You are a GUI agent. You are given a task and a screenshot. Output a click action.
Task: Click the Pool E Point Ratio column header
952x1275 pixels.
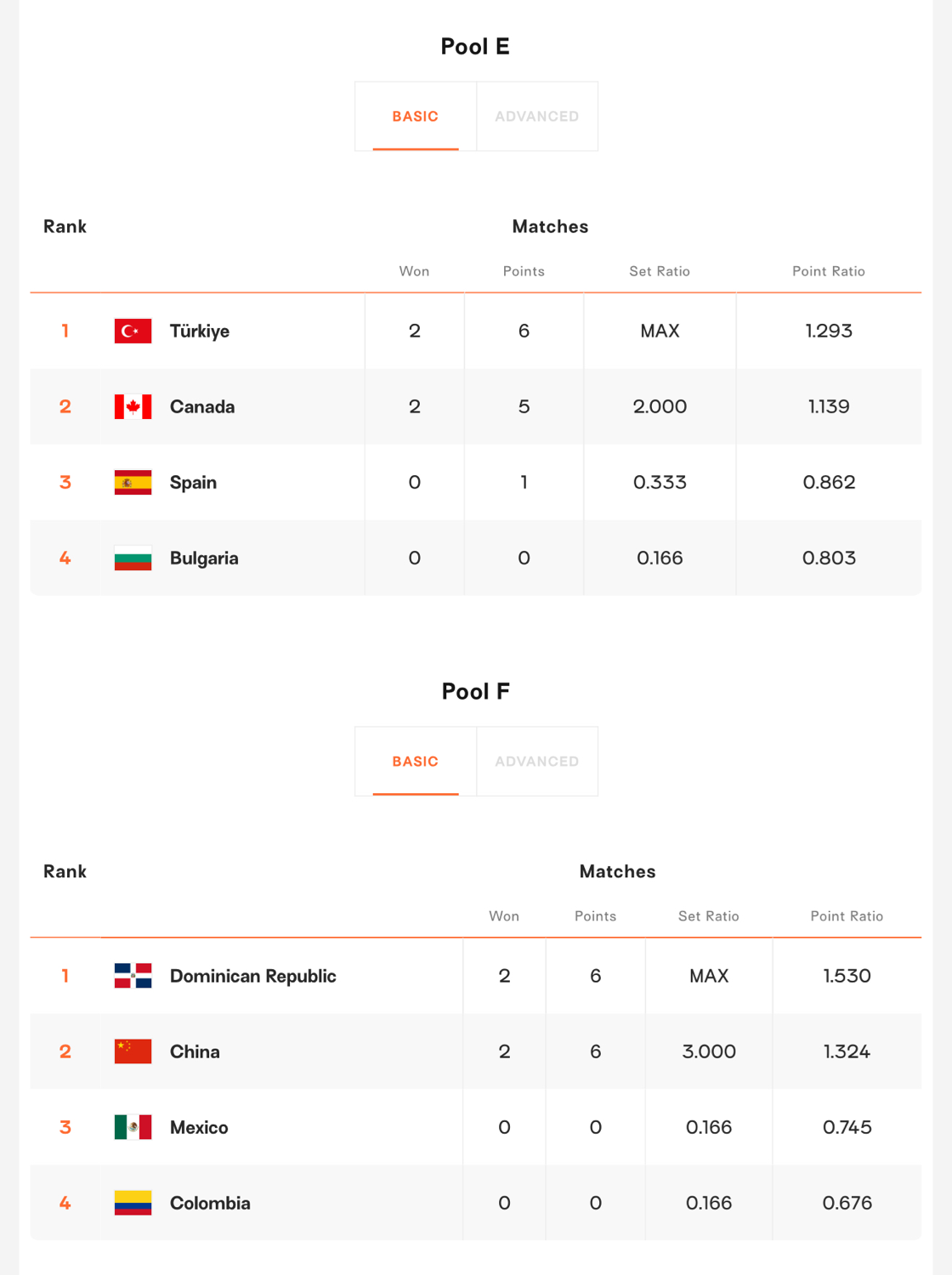[829, 271]
